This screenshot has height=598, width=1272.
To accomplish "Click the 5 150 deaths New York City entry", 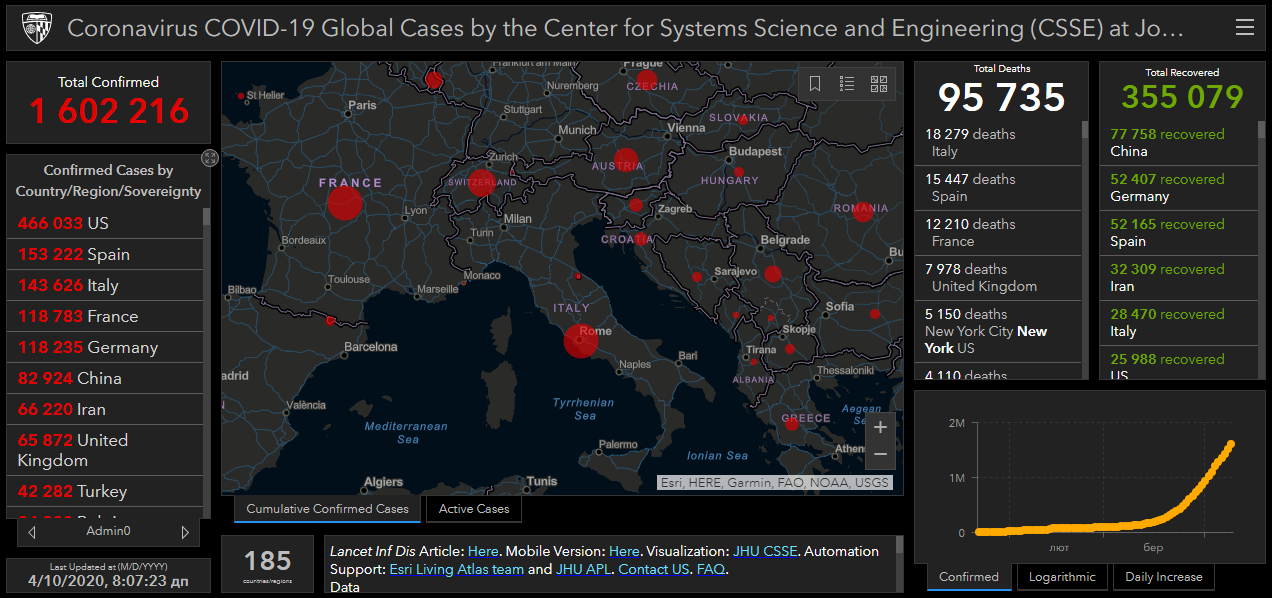I will [998, 331].
